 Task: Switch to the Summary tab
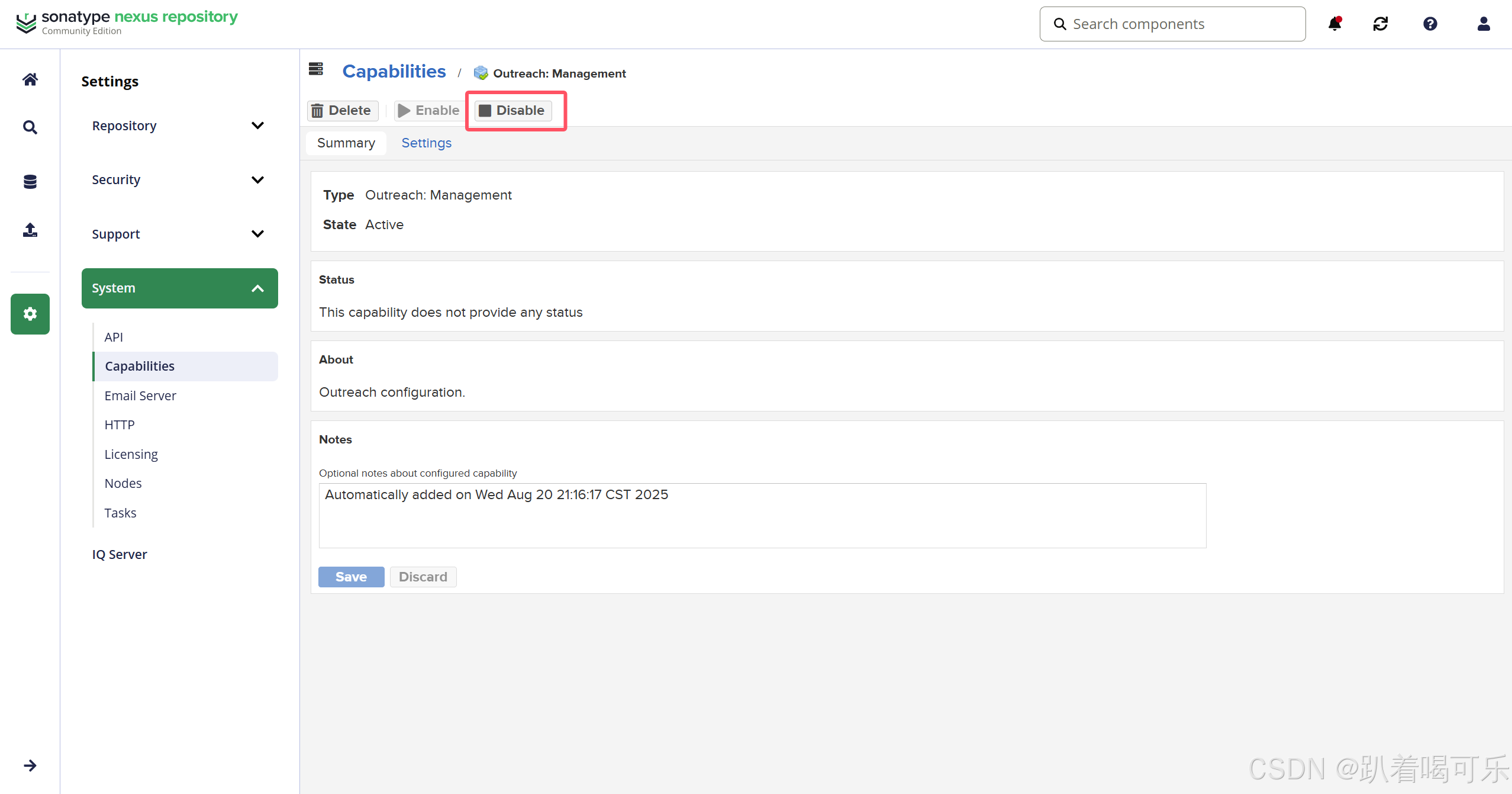click(346, 143)
